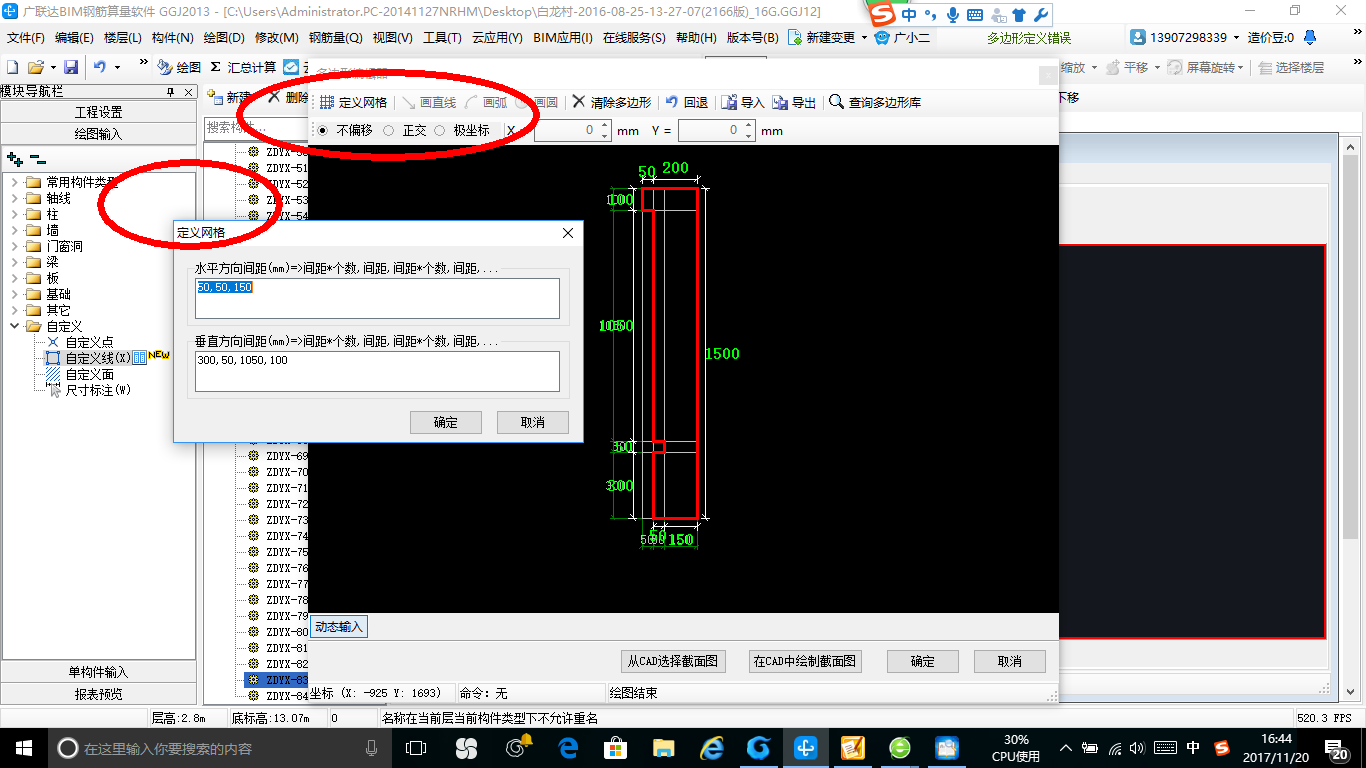
Task: Click the 工程设置 navigation button
Action: 99,112
